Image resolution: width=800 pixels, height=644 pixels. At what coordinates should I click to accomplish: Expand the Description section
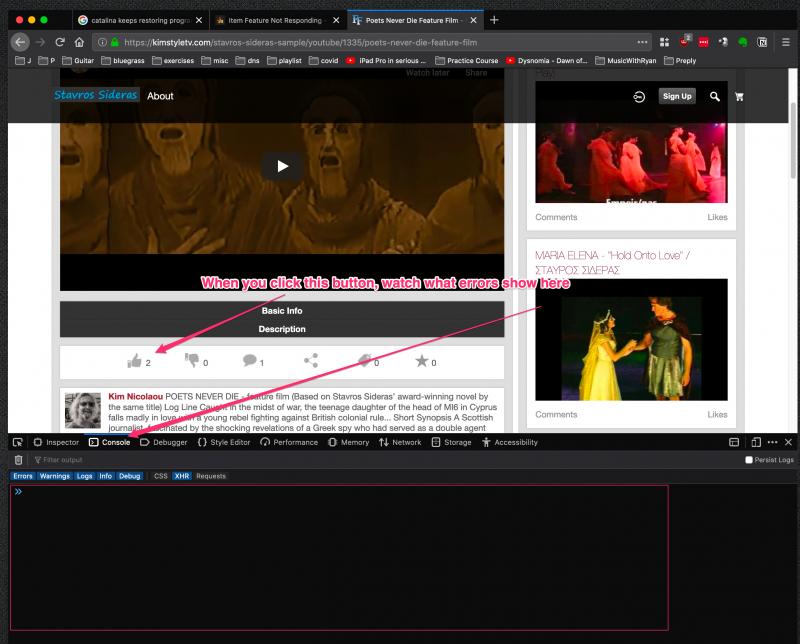281,329
